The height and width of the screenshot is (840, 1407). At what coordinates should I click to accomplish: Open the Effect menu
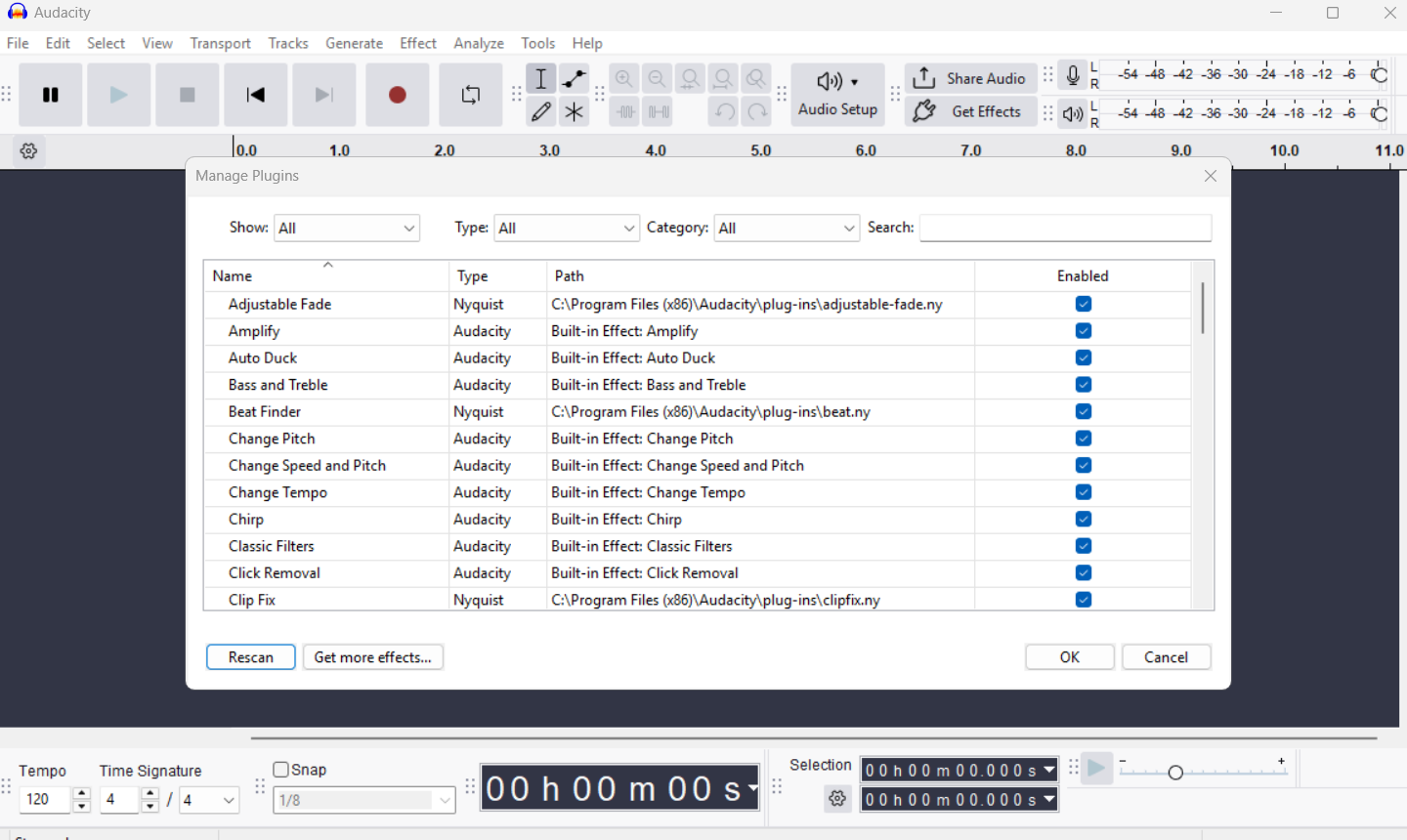click(418, 43)
